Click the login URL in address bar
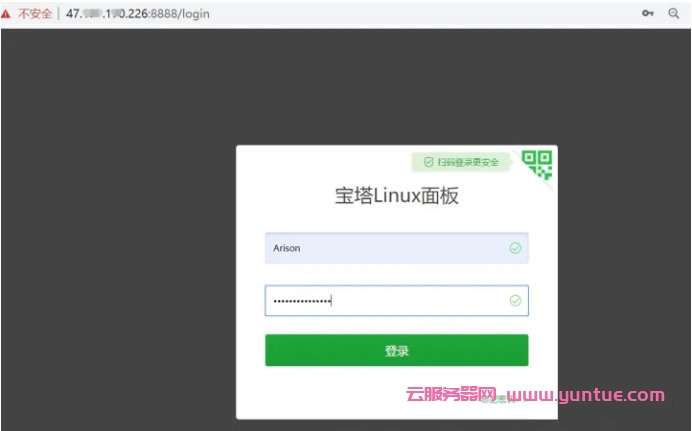This screenshot has width=692, height=431. click(140, 13)
